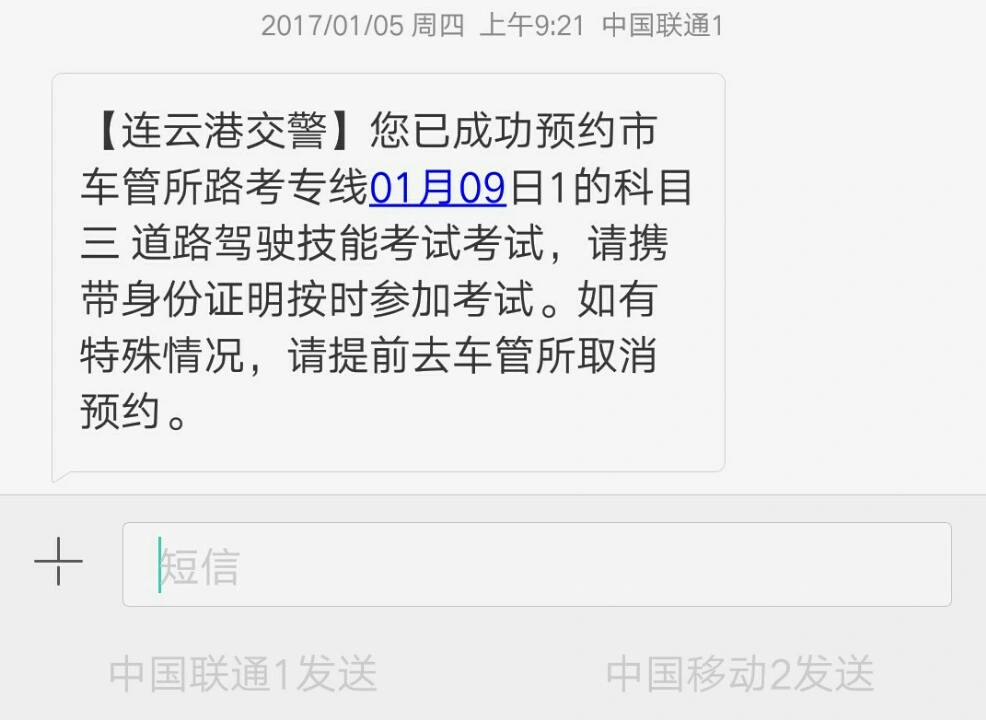986x720 pixels.
Task: Tap the 道路驾驶技能考试考试 message text
Action: (x=338, y=243)
